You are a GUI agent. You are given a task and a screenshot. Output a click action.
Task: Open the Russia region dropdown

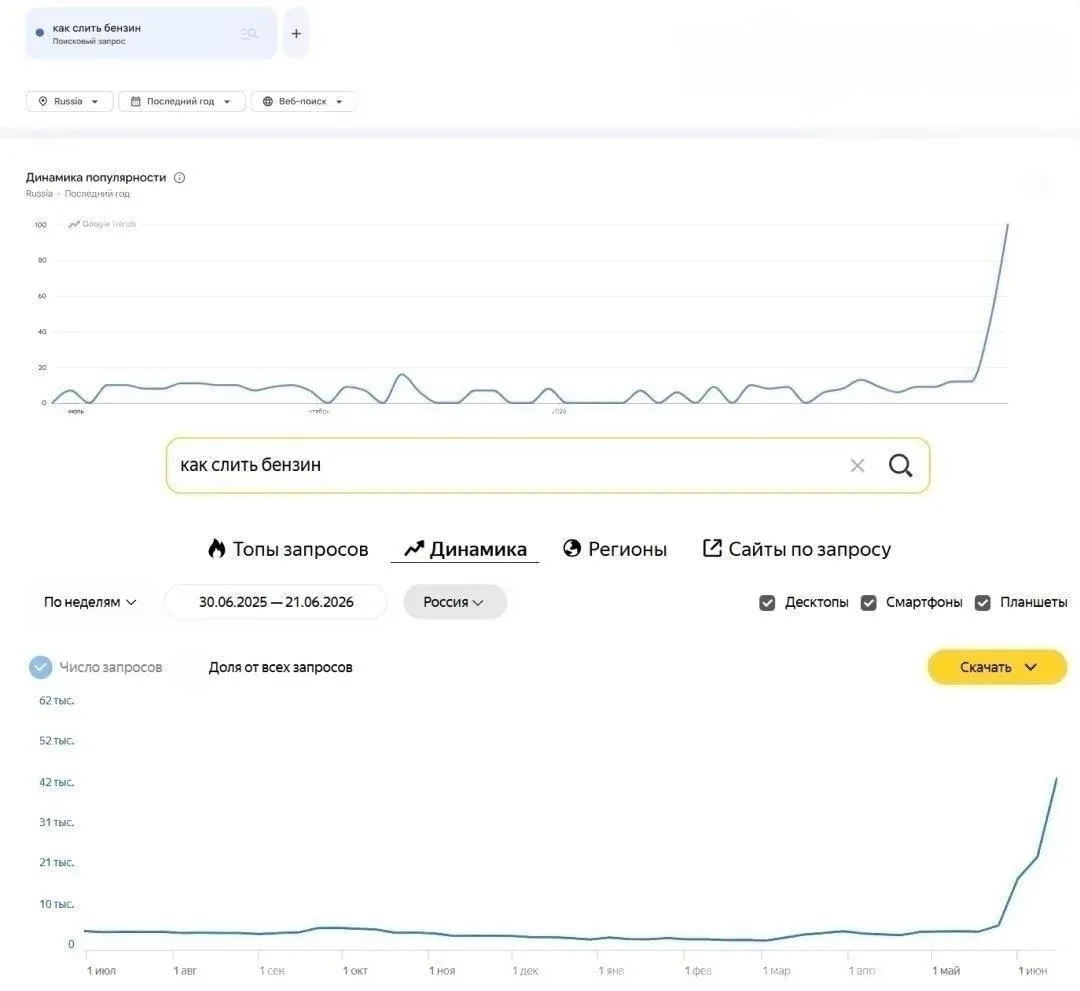[70, 101]
